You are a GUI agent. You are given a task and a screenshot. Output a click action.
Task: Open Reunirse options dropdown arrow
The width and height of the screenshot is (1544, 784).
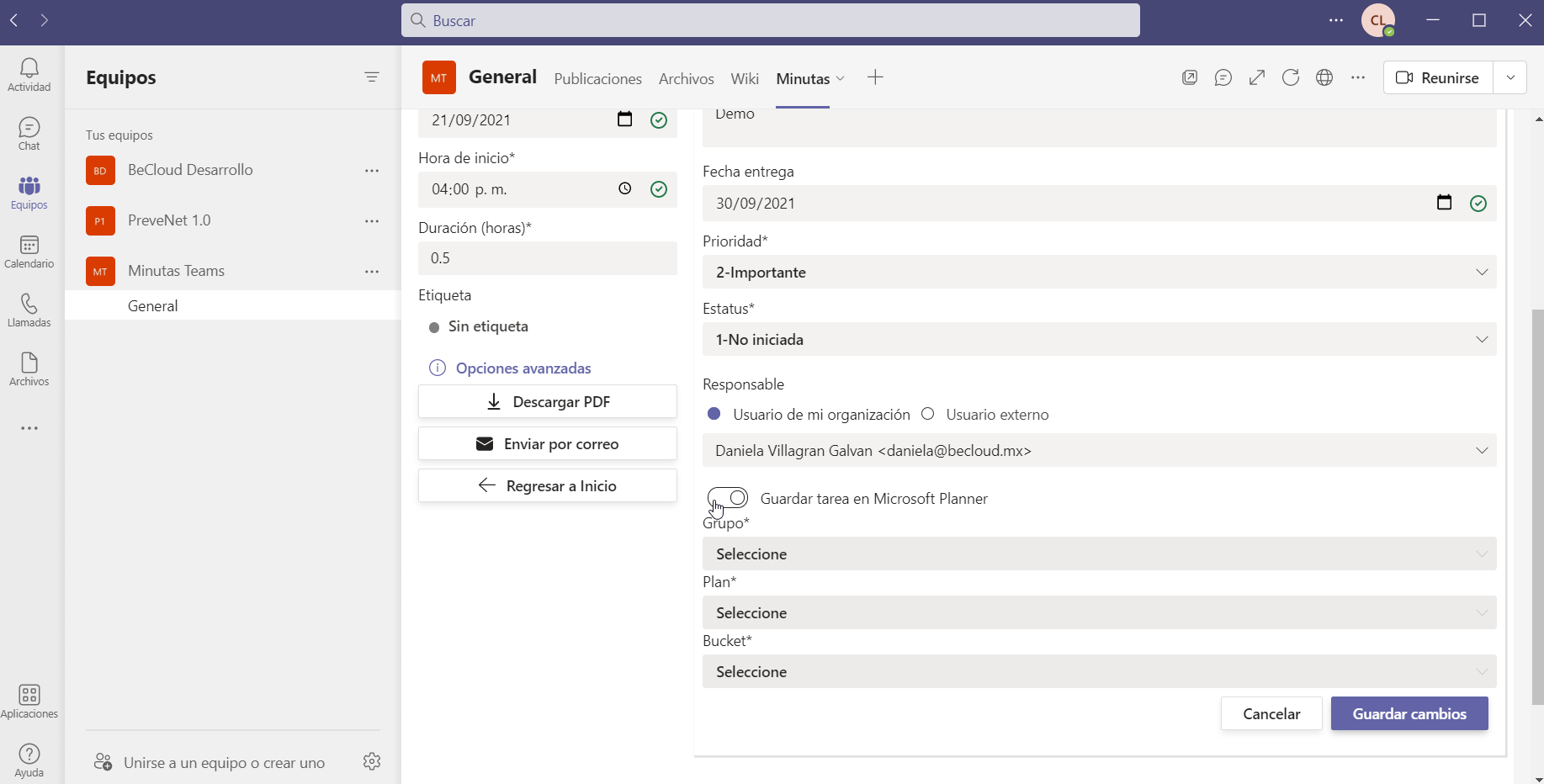pyautogui.click(x=1510, y=77)
